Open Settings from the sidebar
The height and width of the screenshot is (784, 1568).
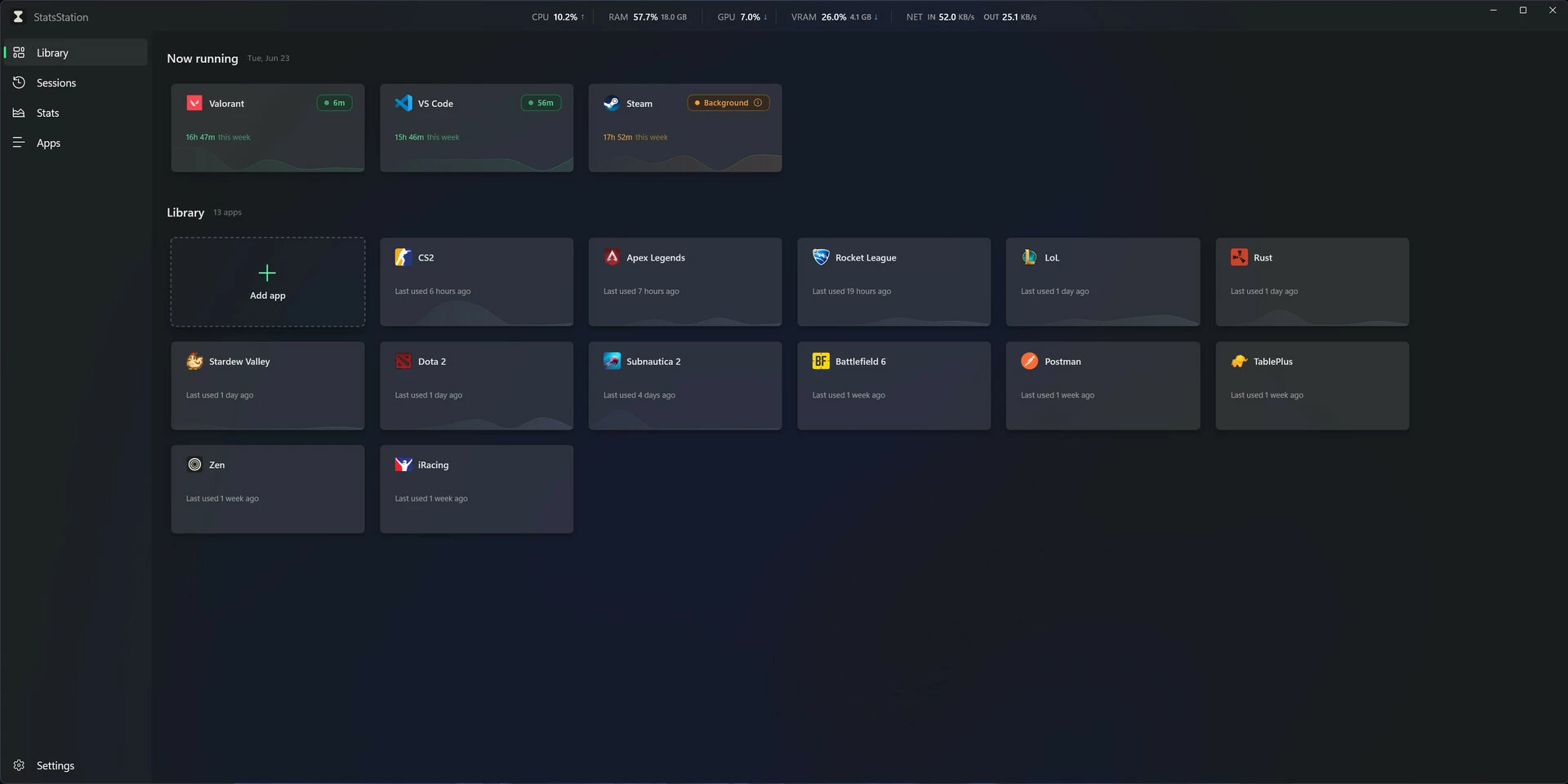(x=75, y=765)
